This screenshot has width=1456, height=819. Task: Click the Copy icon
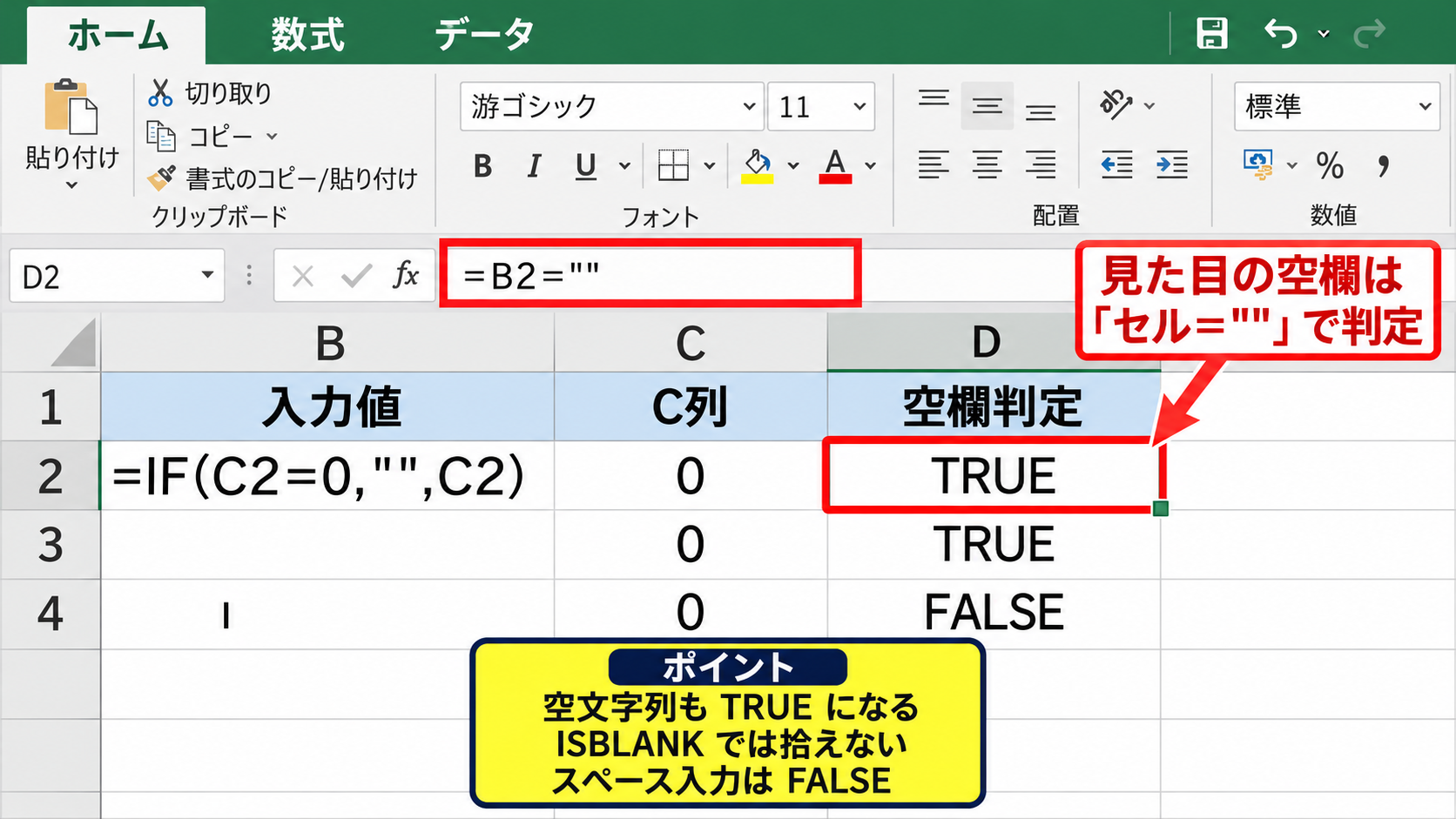pos(161,136)
